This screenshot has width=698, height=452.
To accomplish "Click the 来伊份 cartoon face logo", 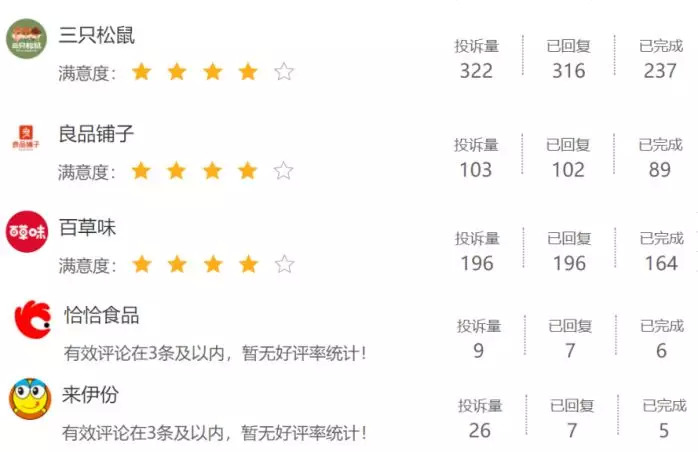I will tap(29, 398).
